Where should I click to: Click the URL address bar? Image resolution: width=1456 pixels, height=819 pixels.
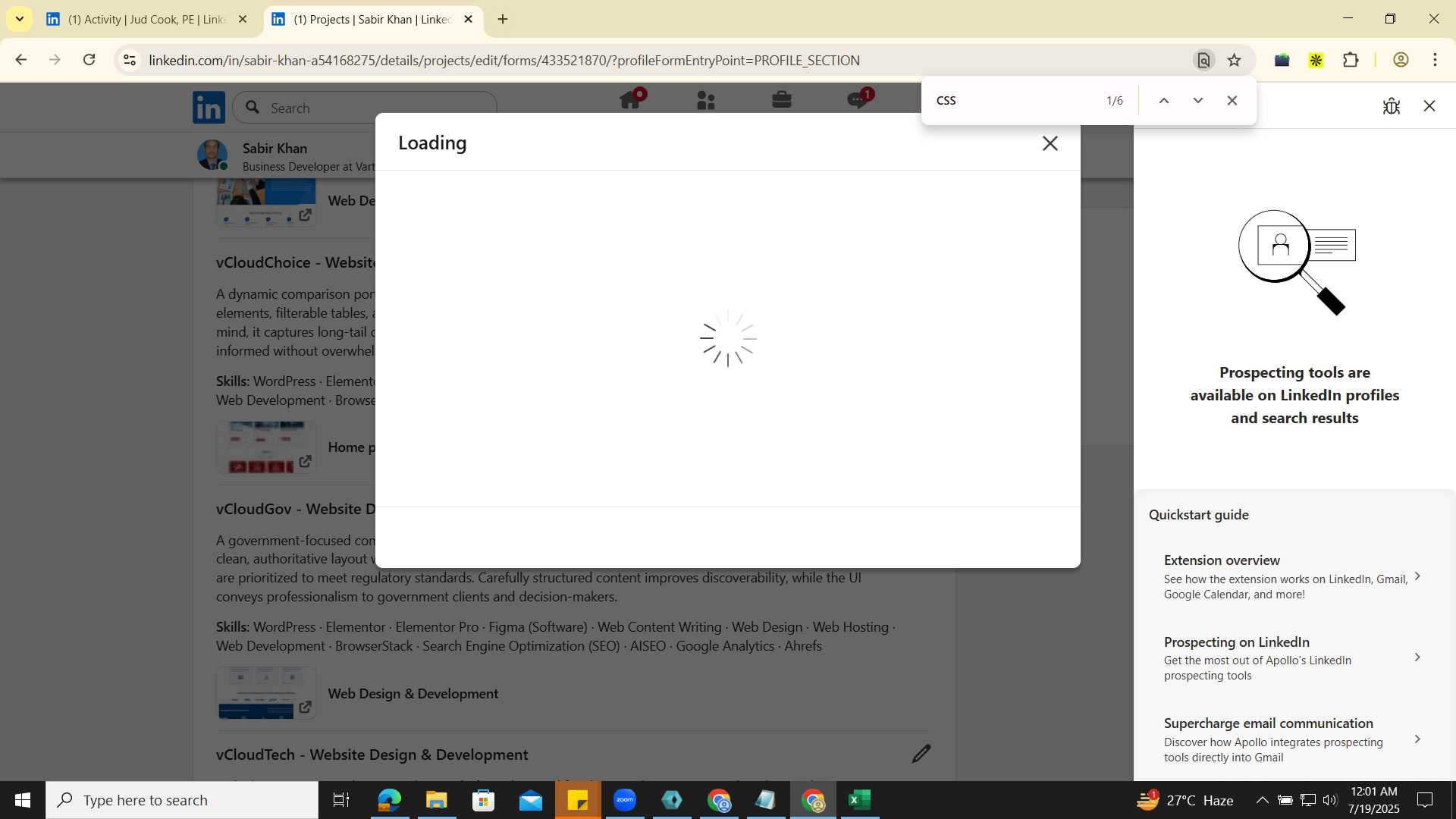(x=660, y=60)
